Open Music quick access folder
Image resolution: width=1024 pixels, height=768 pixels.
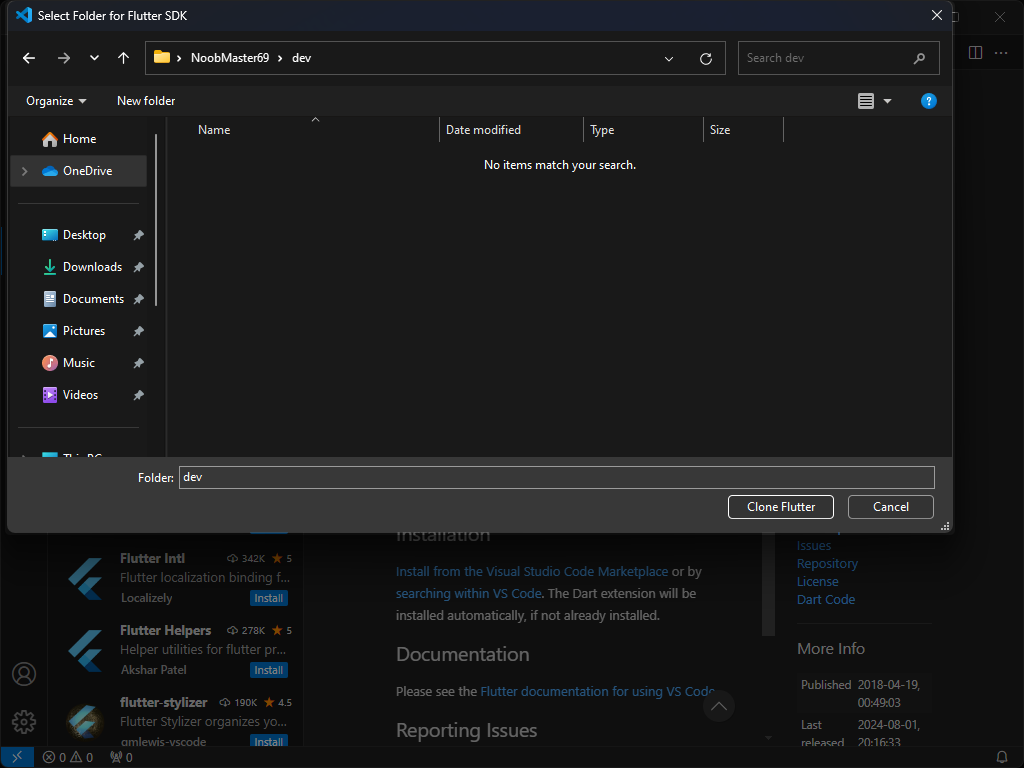click(78, 363)
